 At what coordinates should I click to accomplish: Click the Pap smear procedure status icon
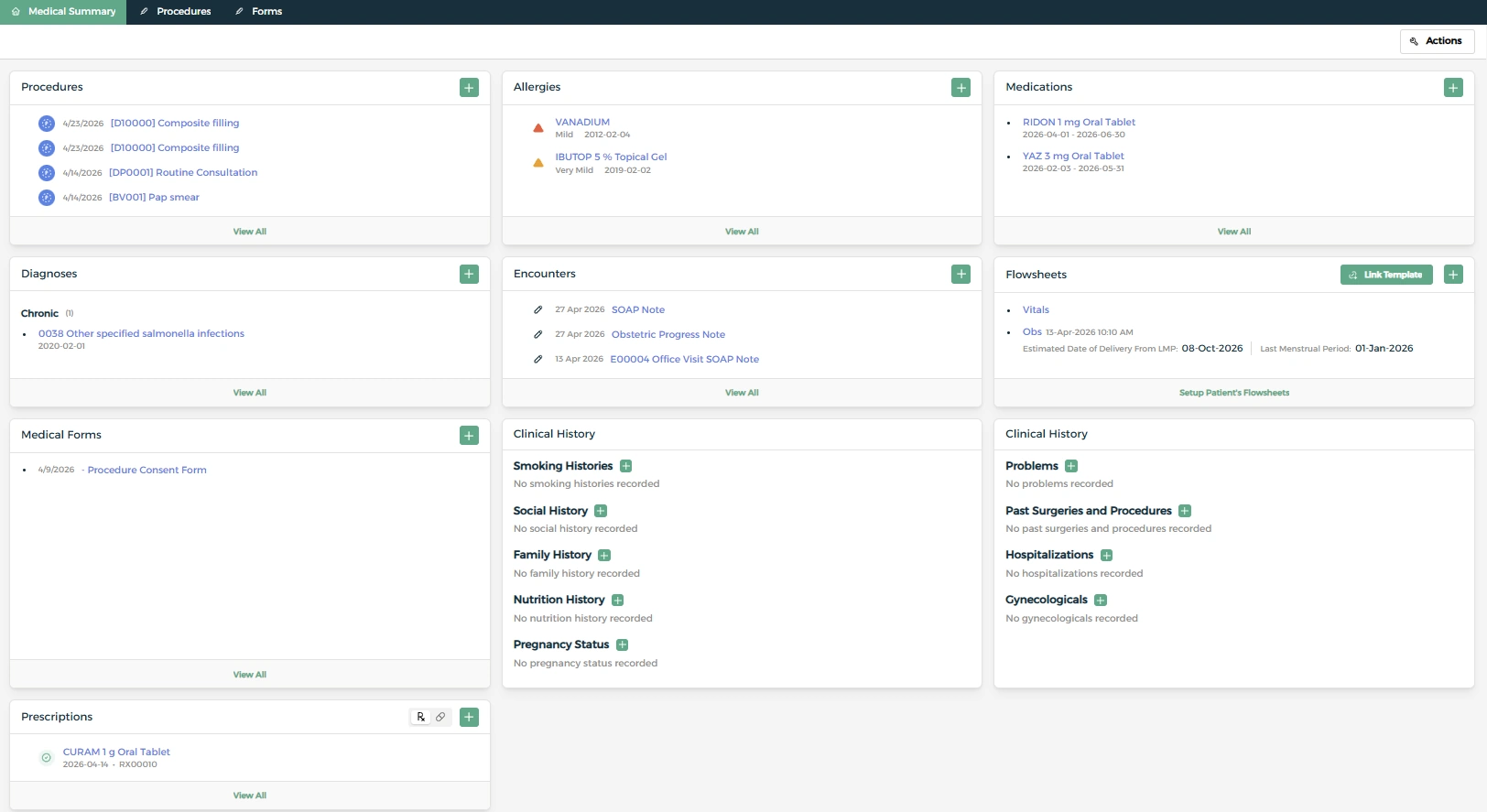pos(47,198)
